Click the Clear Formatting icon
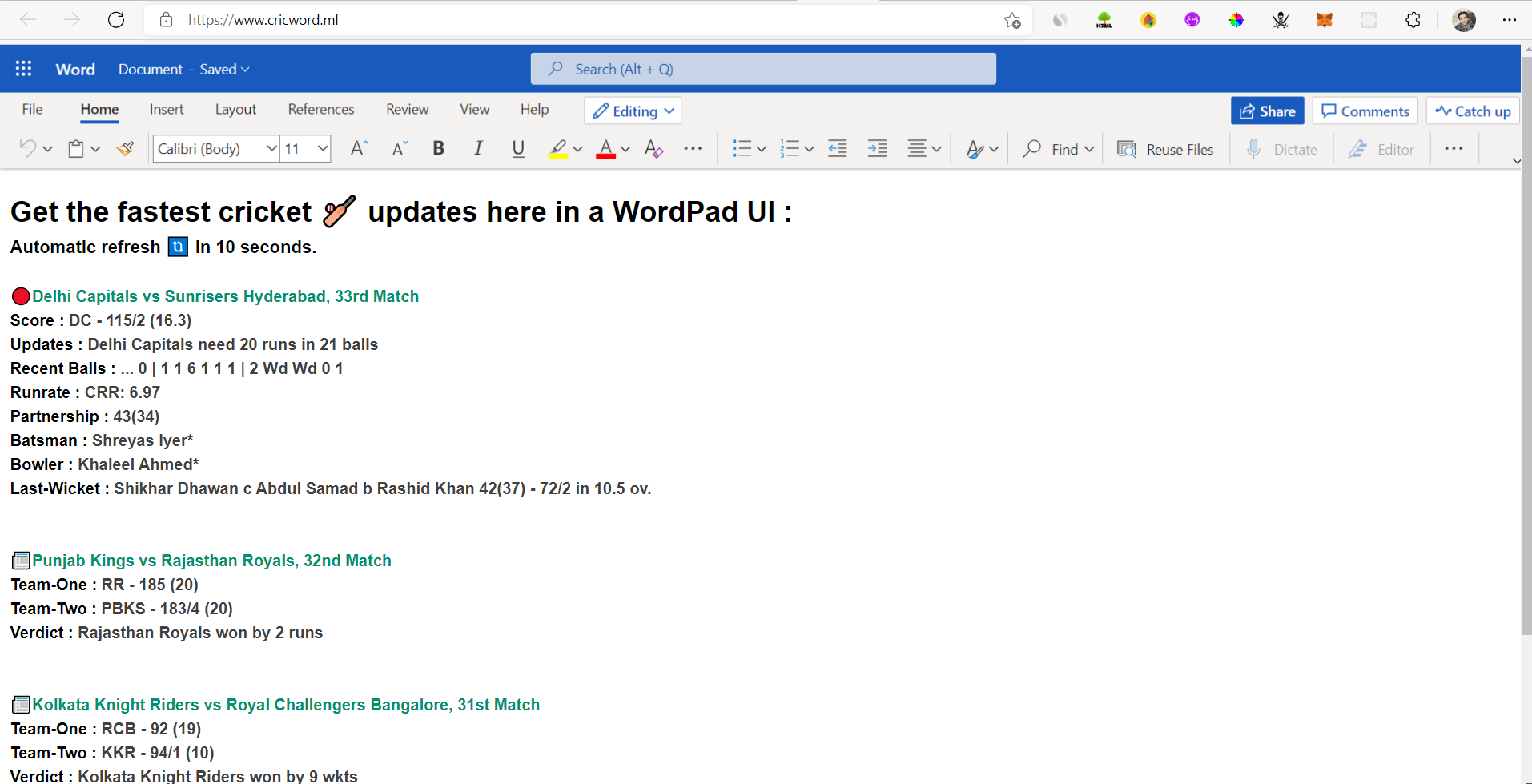Image resolution: width=1532 pixels, height=784 pixels. pyautogui.click(x=653, y=148)
